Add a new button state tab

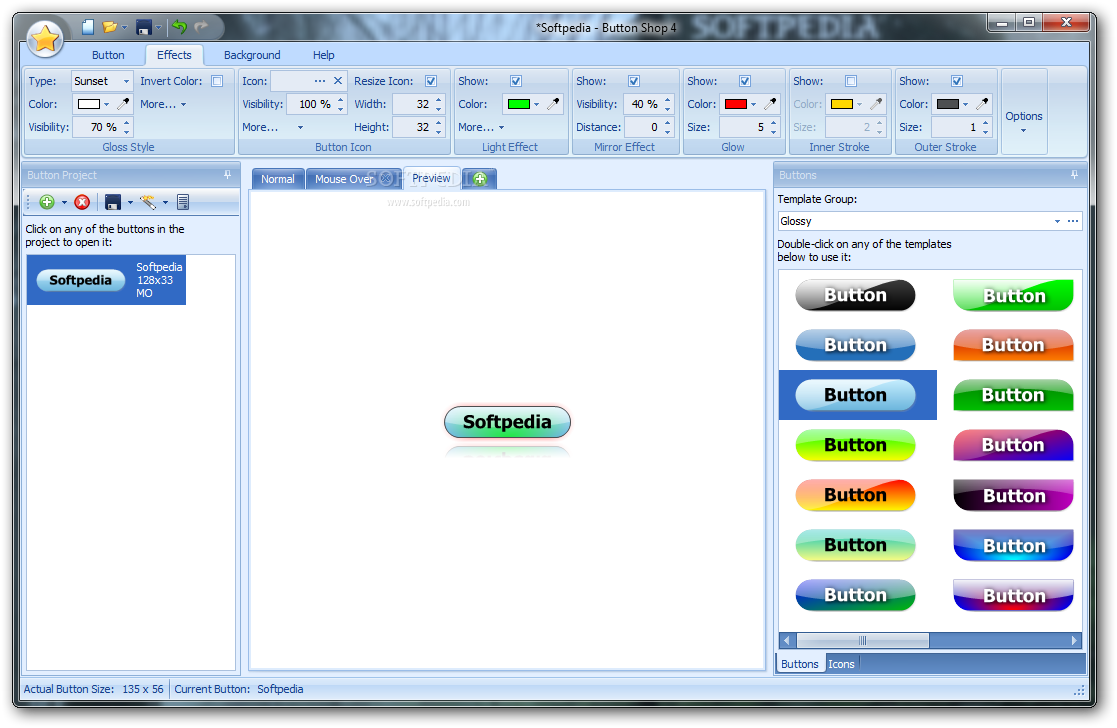[480, 179]
